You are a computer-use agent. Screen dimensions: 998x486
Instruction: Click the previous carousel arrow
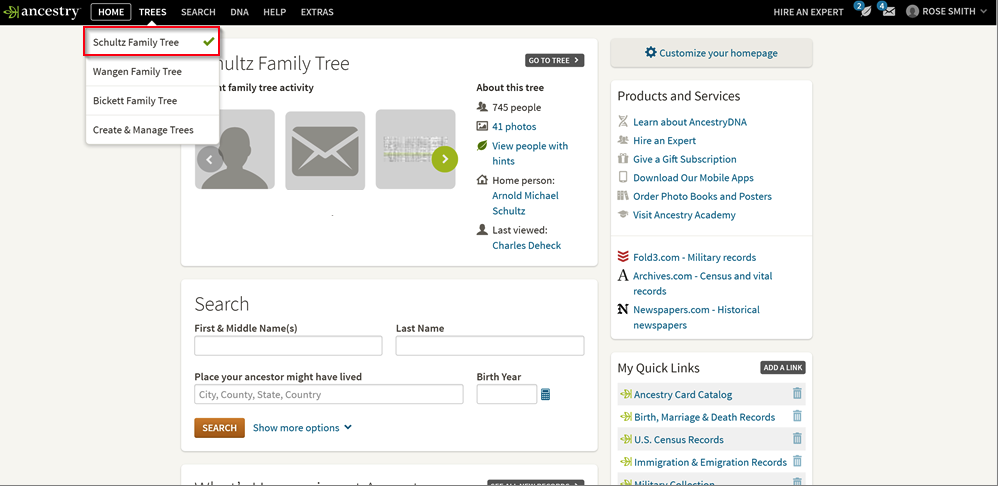tap(209, 158)
